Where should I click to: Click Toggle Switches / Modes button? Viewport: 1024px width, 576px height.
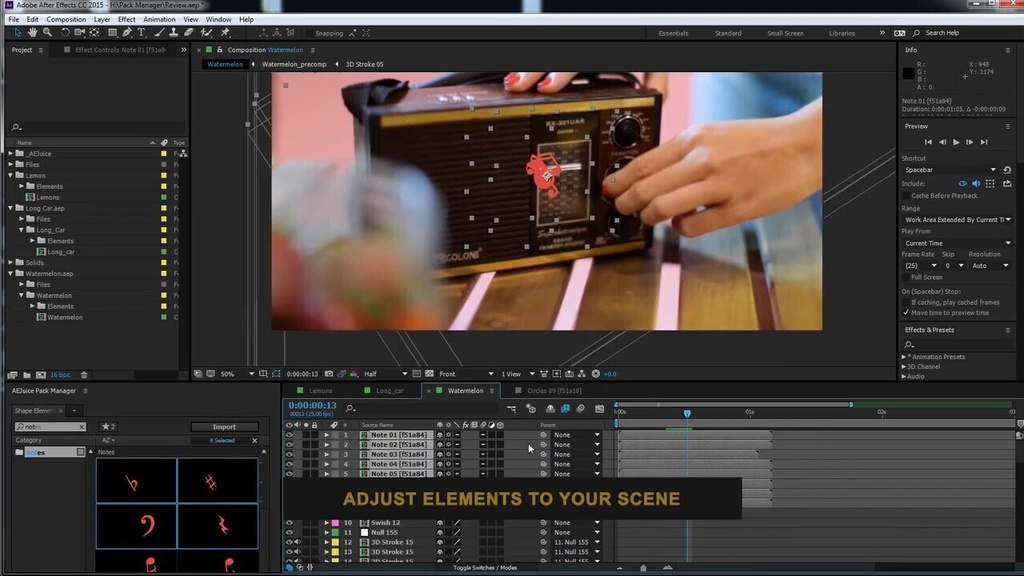[485, 568]
